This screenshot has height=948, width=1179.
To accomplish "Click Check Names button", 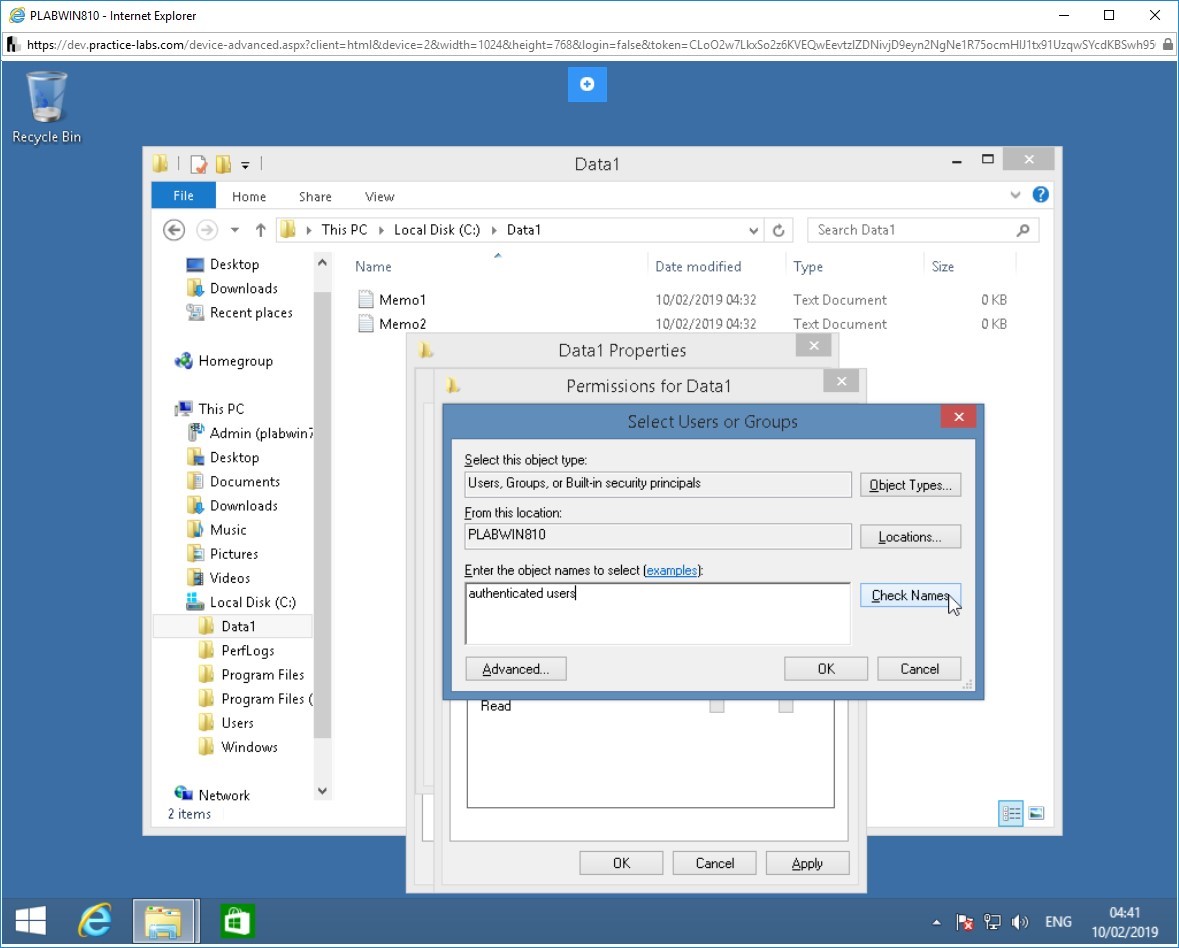I will pyautogui.click(x=911, y=595).
